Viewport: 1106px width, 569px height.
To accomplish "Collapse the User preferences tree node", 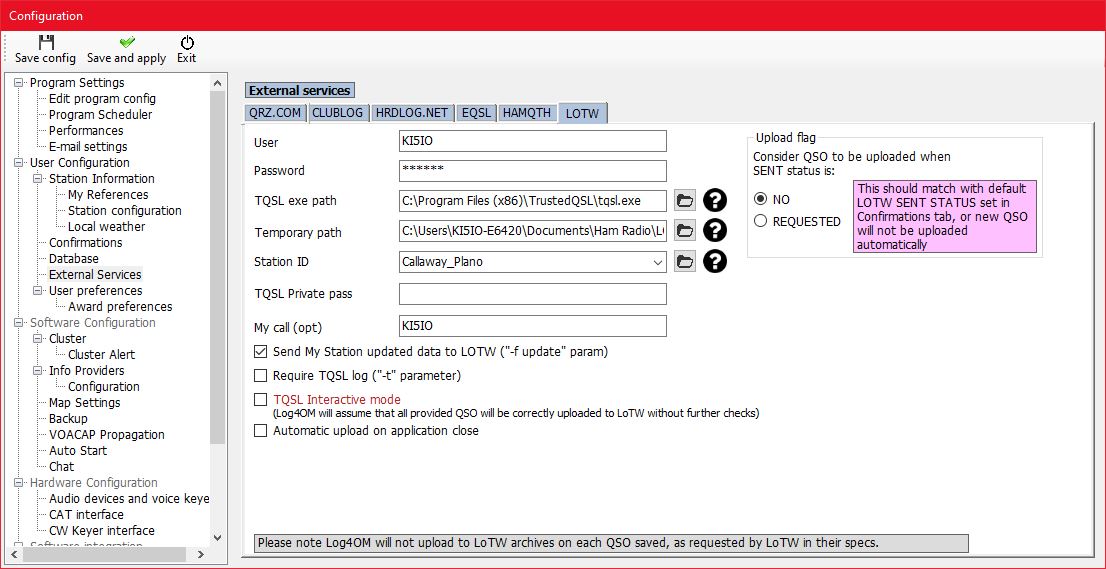I will [37, 290].
